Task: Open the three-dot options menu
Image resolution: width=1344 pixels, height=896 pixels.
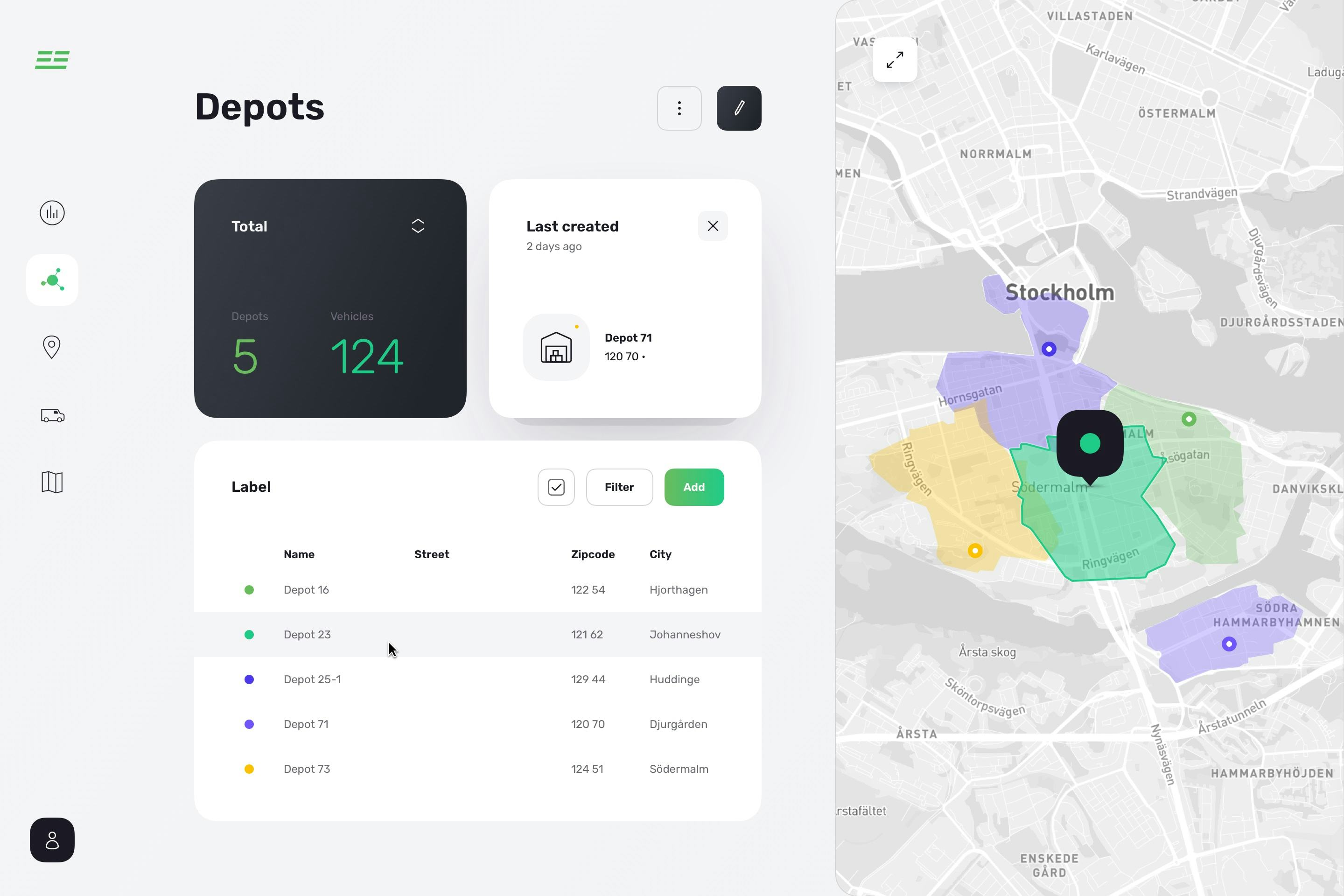Action: coord(679,108)
